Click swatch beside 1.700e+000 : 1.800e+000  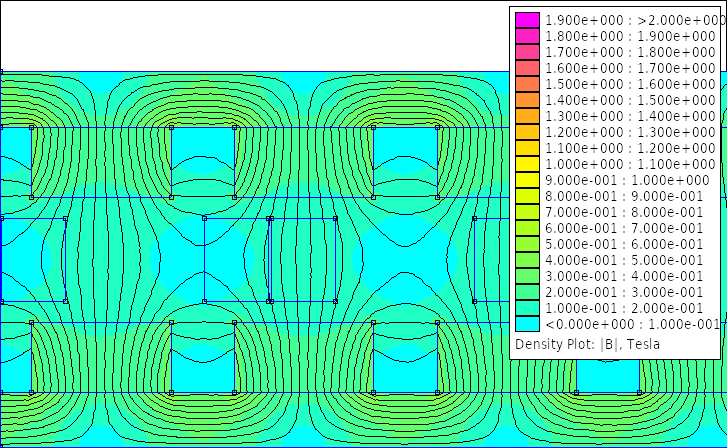click(x=527, y=52)
